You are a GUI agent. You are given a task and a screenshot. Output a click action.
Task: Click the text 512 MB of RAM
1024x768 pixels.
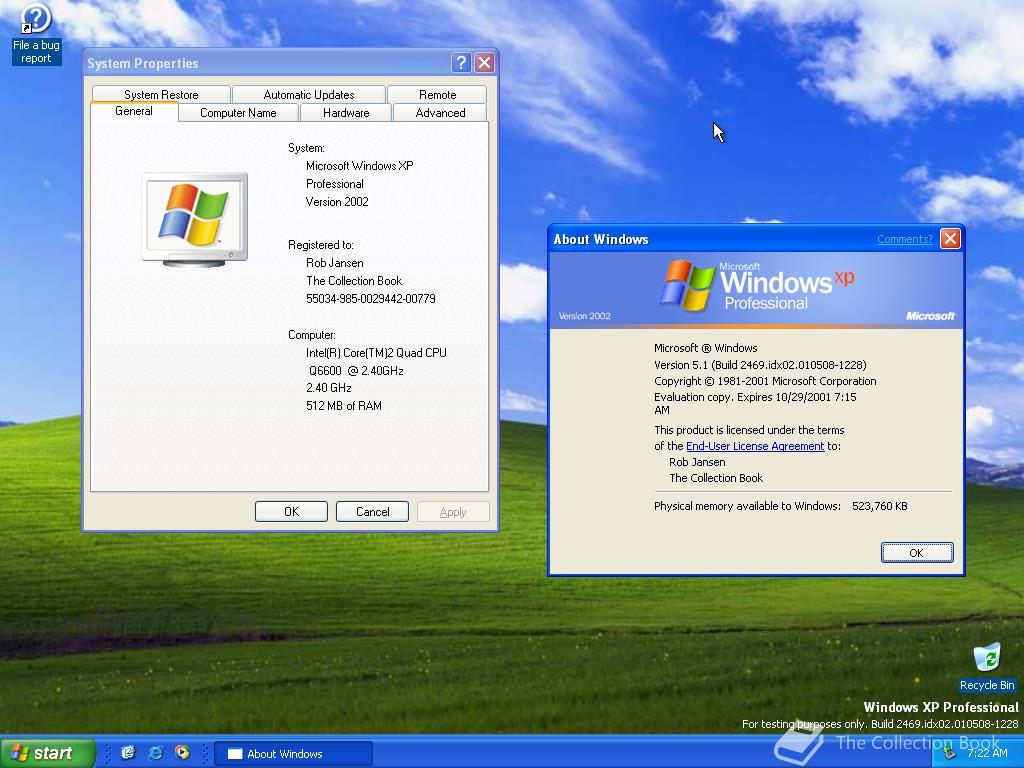pos(344,406)
